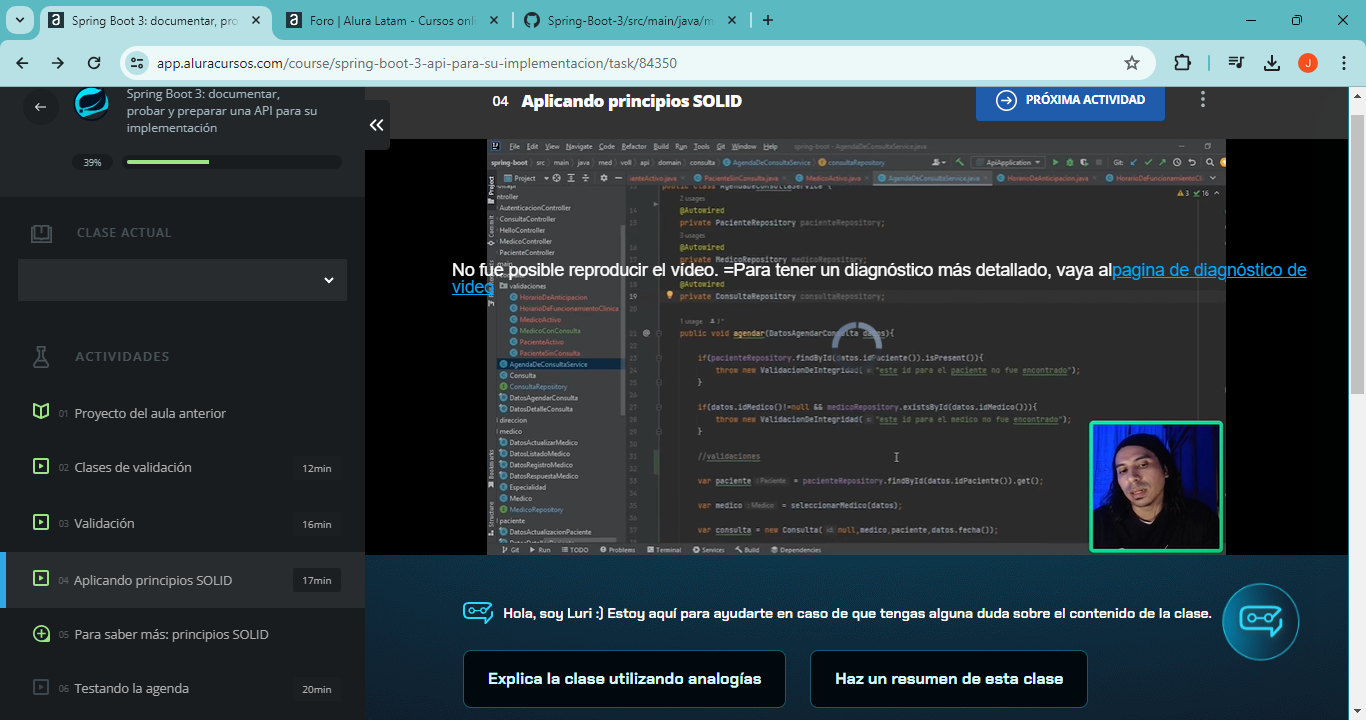1366x720 pixels.
Task: Click the video icon beside Validación
Action: click(x=41, y=522)
